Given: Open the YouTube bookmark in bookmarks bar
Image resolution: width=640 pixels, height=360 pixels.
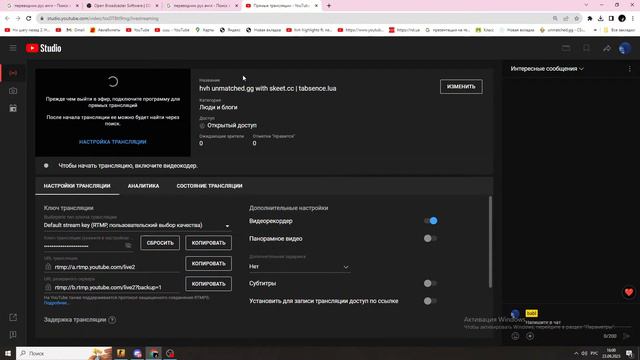Looking at the screenshot, I should [x=138, y=30].
